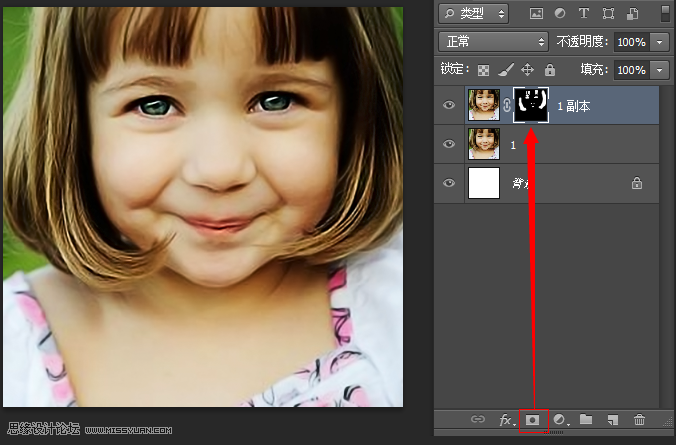Screen dimensions: 676x445
Task: Filter layers by shape layer icon
Action: point(608,14)
